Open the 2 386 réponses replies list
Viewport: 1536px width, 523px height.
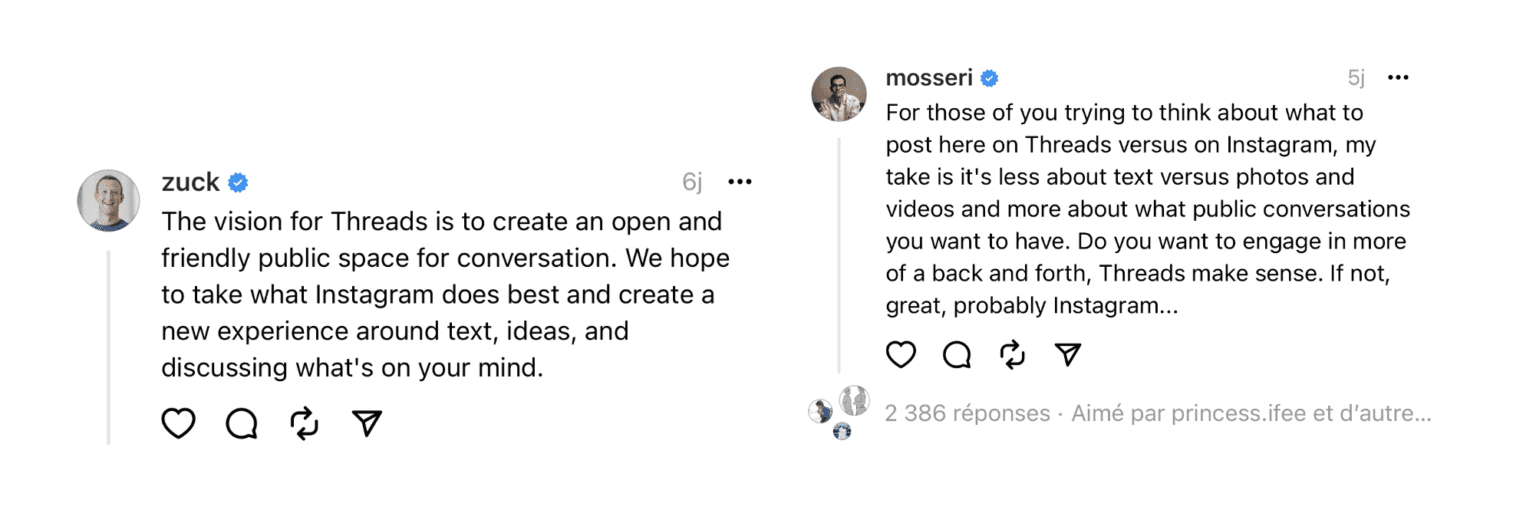coord(967,413)
